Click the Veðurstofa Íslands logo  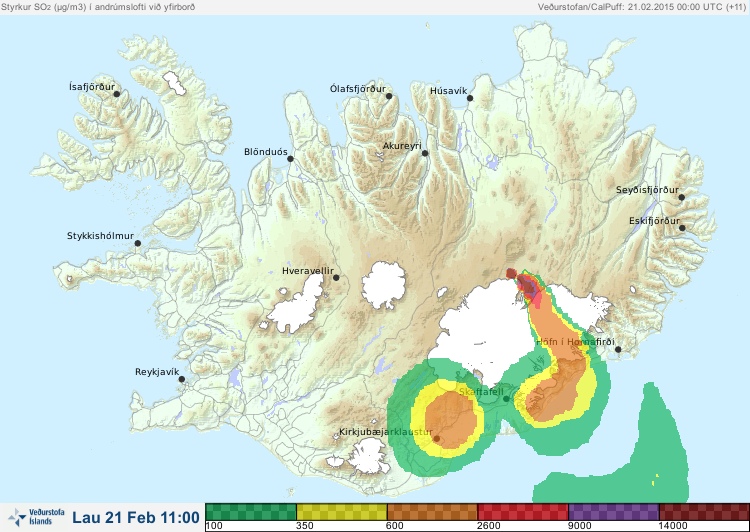37,517
